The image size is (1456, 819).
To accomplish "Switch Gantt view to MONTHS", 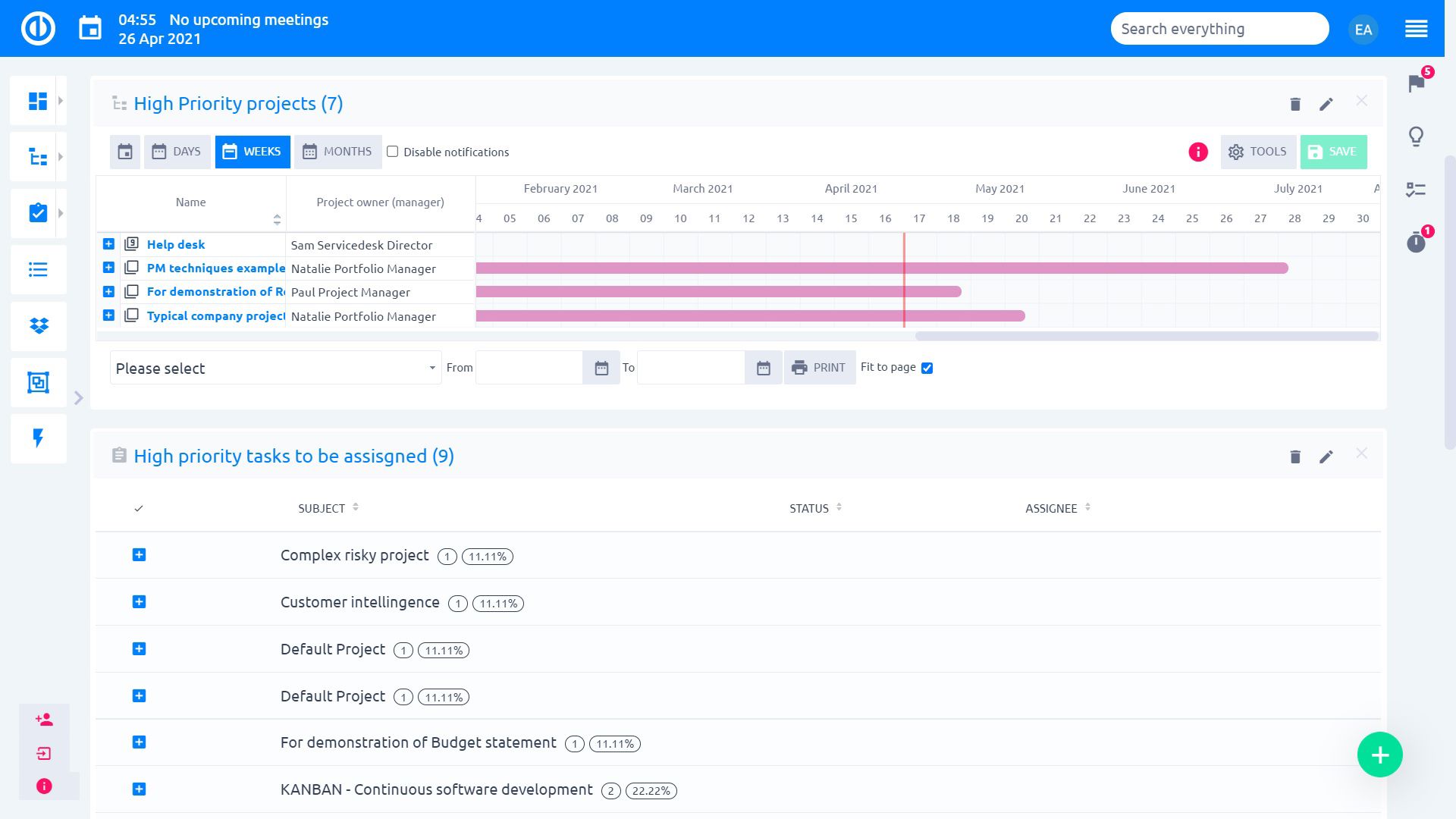I will point(337,152).
